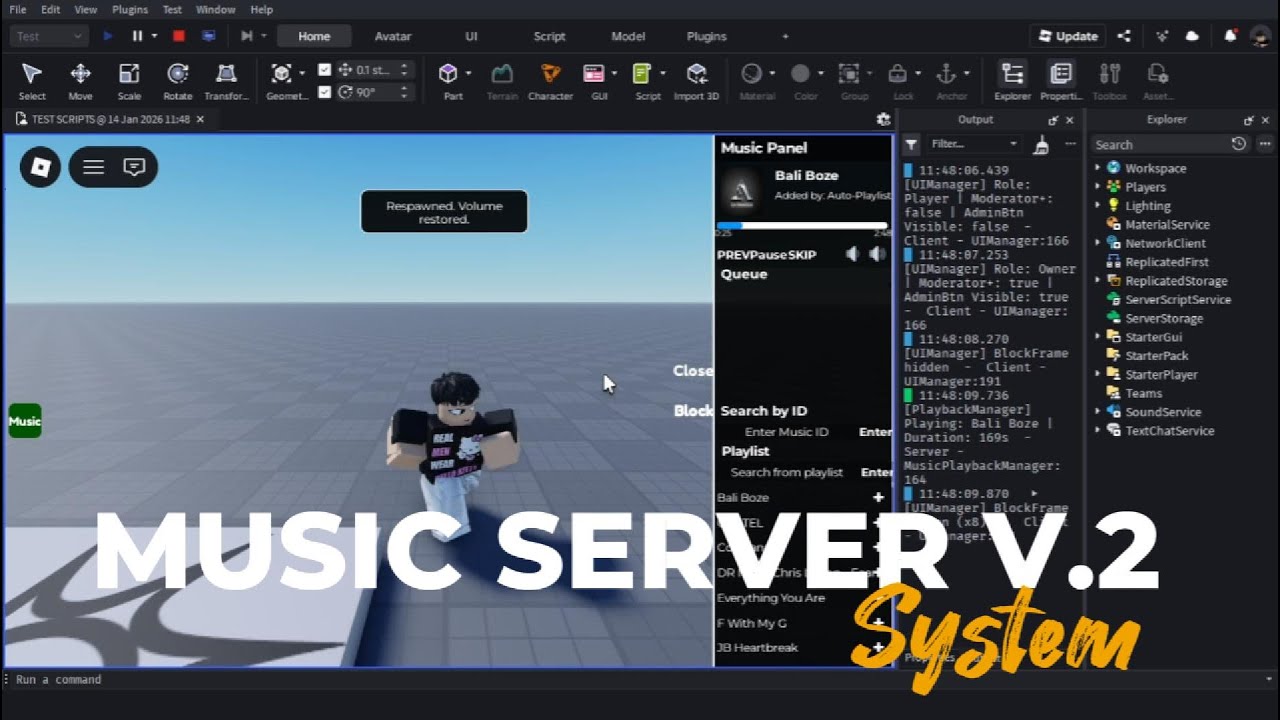Click the share icon near Update
Viewport: 1280px width, 720px height.
[x=1124, y=36]
